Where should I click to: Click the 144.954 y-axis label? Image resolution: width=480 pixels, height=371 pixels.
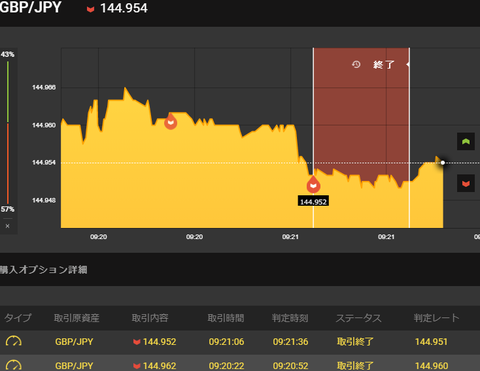[44, 162]
